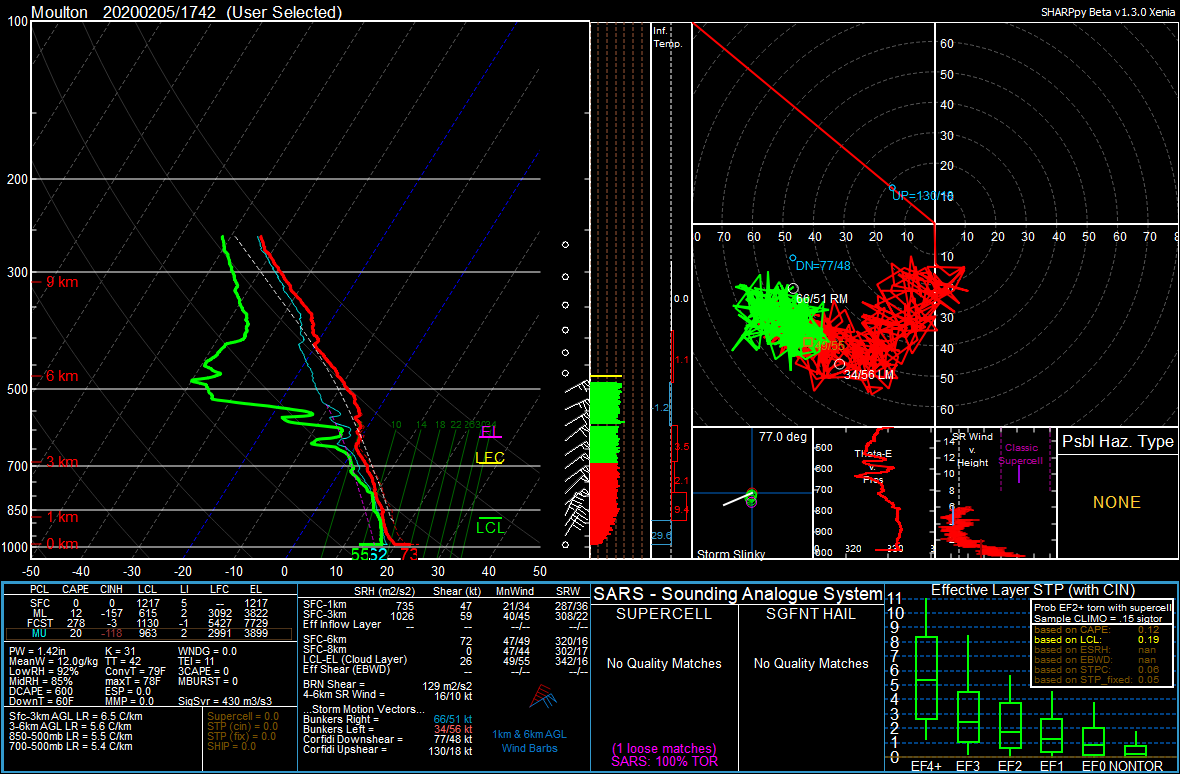Click the magenta EL marker on the Skew-T
This screenshot has height=774, width=1180.
click(x=490, y=432)
